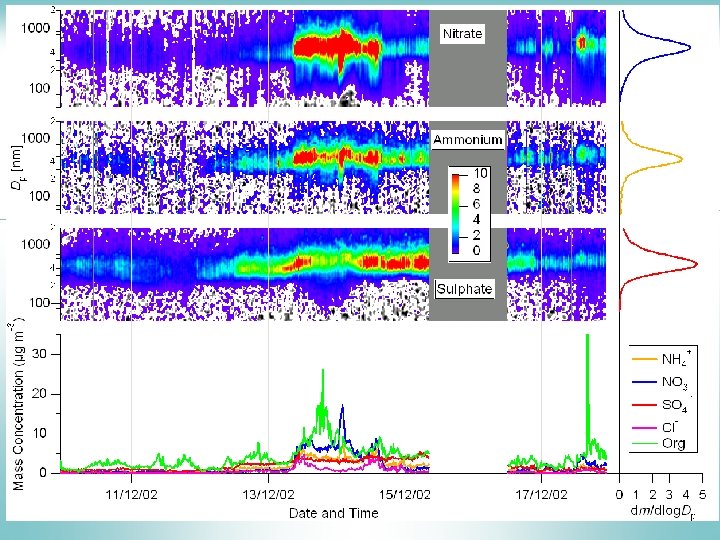This screenshot has height=540, width=720.
Task: Click the magenta Cl- legend line
Action: [644, 428]
